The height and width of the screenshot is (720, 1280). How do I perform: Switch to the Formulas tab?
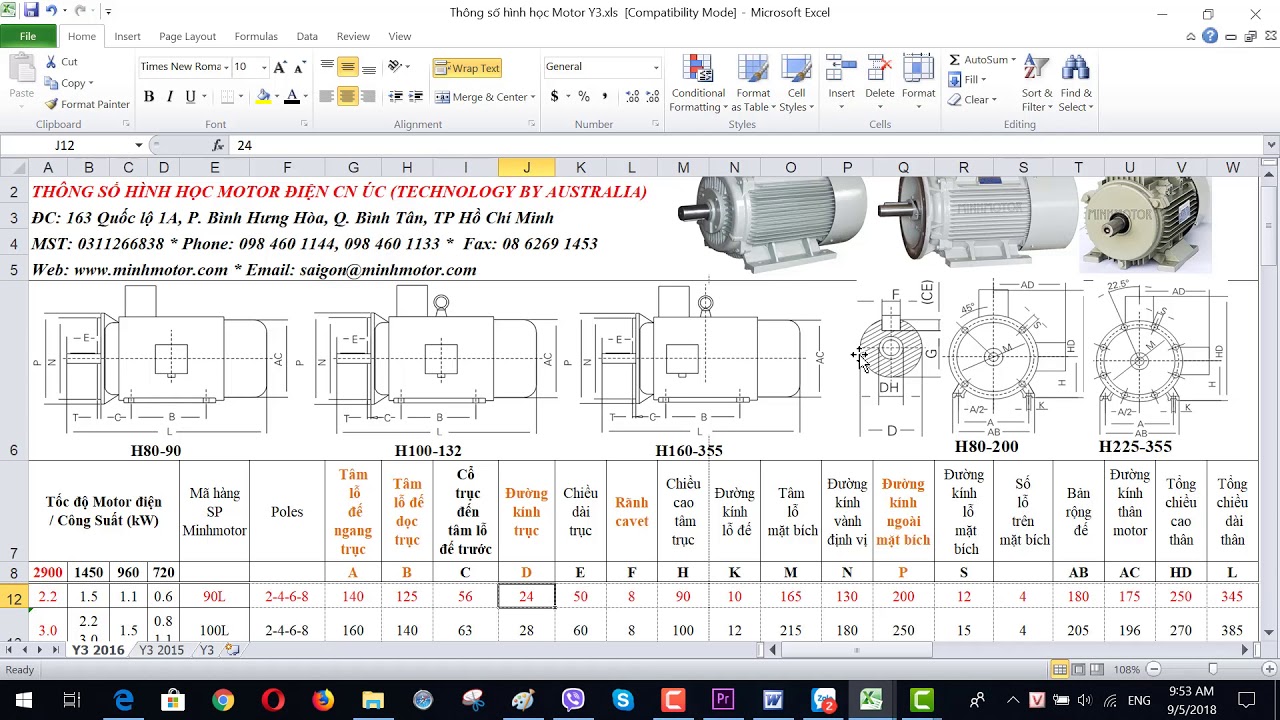coord(256,36)
